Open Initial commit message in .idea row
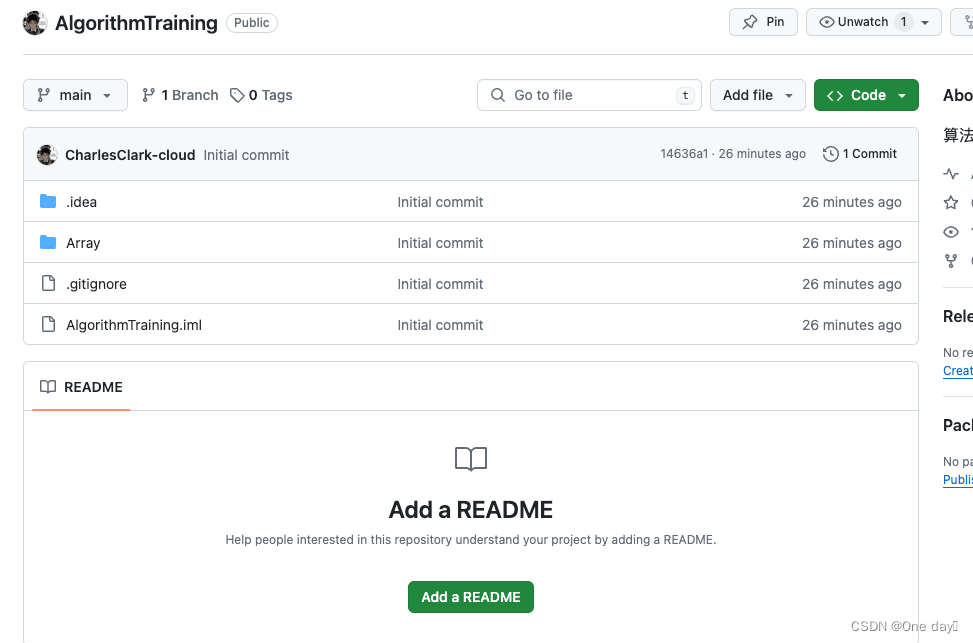Screen dimensions: 973x643 pos(440,202)
